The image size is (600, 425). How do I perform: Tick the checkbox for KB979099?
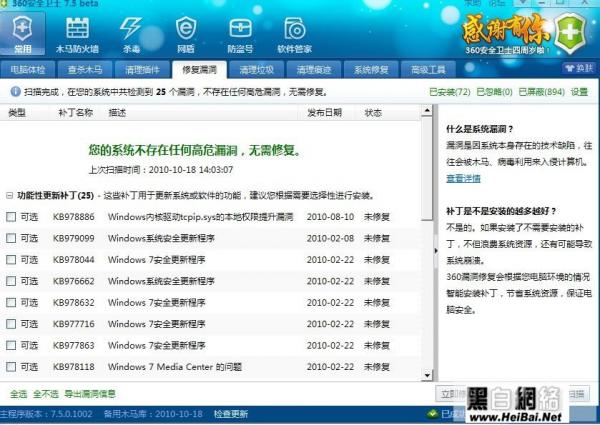click(11, 238)
